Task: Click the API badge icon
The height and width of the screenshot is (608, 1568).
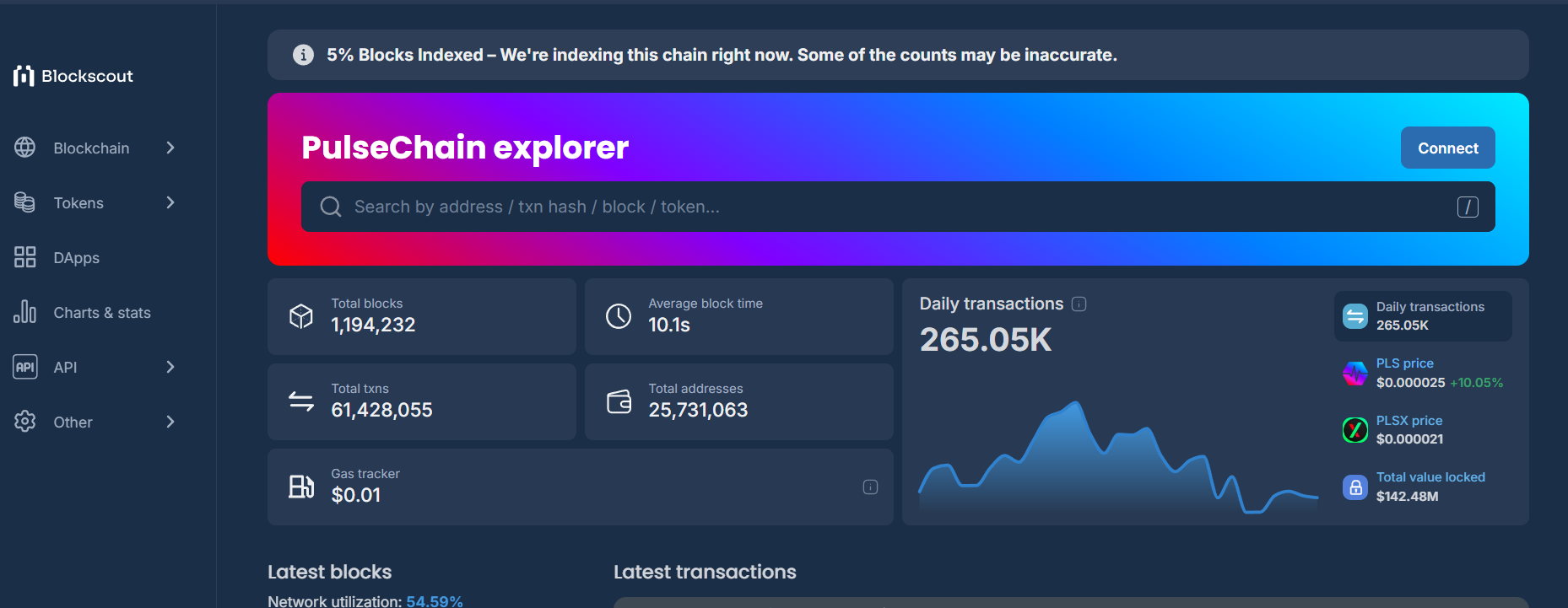Action: click(x=25, y=367)
